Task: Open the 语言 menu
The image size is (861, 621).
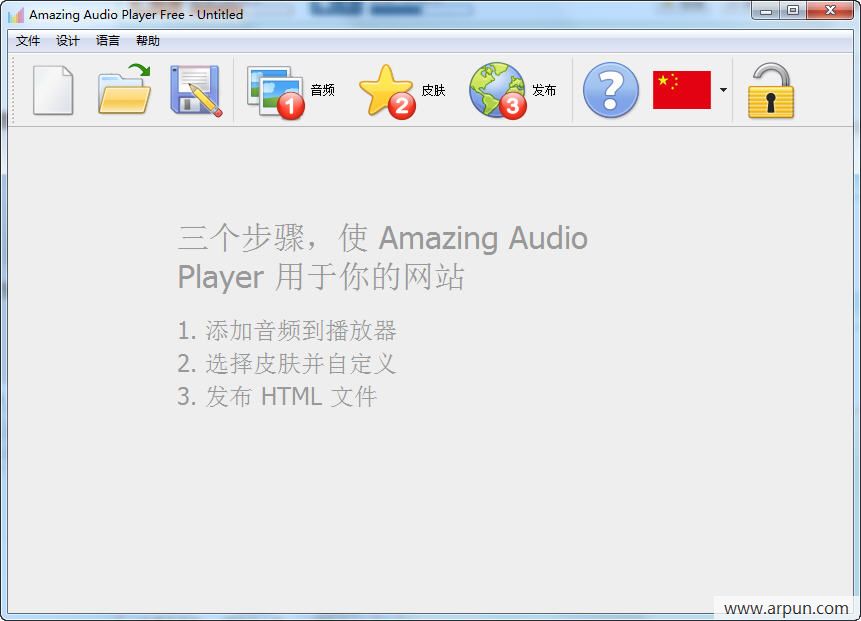Action: 107,41
